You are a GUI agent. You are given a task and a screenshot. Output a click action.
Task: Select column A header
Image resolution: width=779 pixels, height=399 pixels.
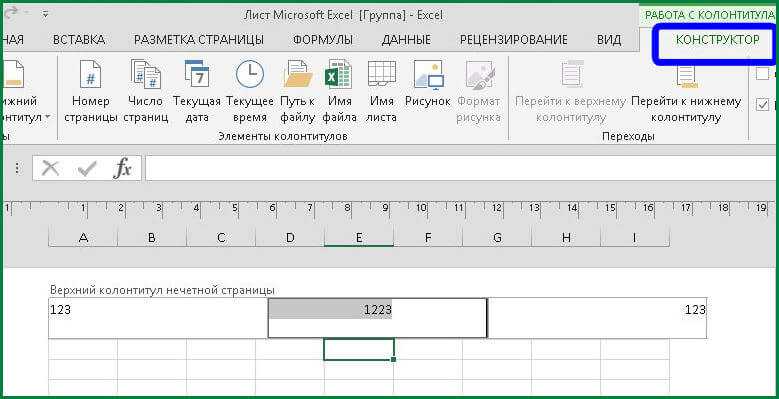[x=83, y=238]
